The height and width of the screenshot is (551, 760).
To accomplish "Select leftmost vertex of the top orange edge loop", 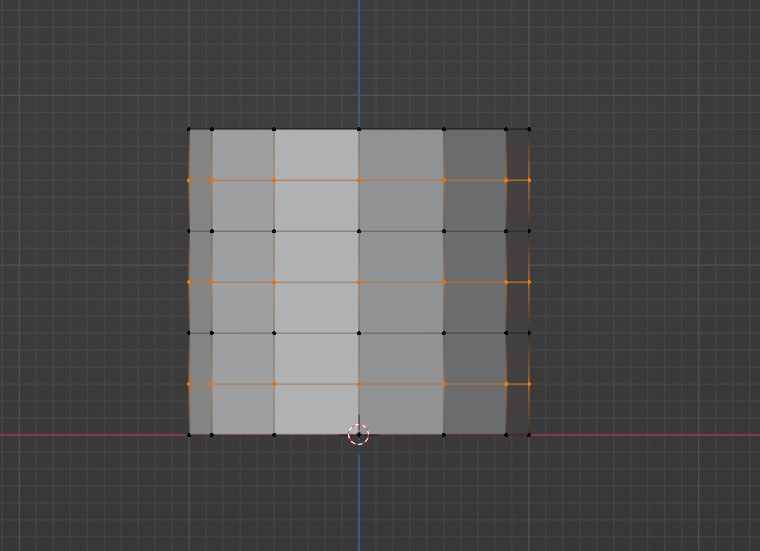I will pos(189,180).
